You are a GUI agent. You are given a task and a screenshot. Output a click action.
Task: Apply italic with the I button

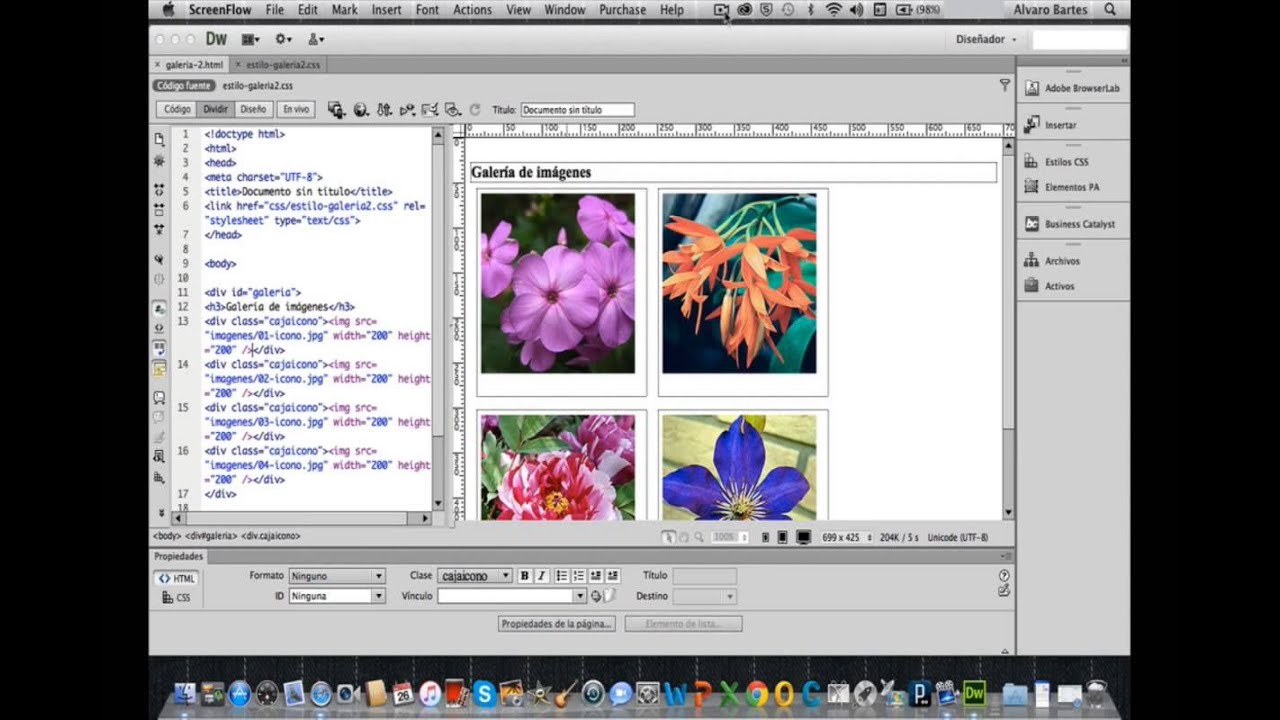541,576
